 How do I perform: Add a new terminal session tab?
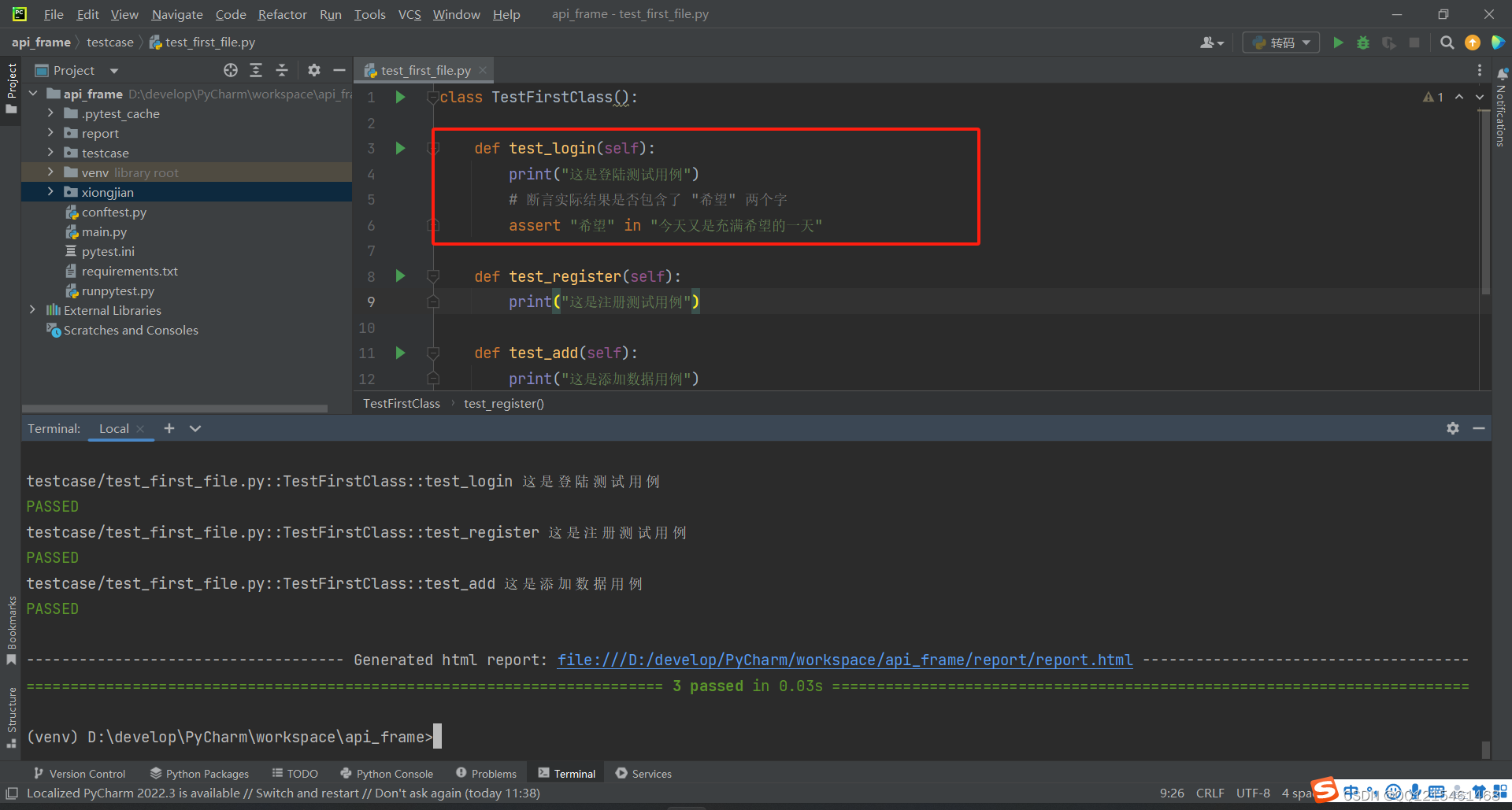click(x=169, y=428)
